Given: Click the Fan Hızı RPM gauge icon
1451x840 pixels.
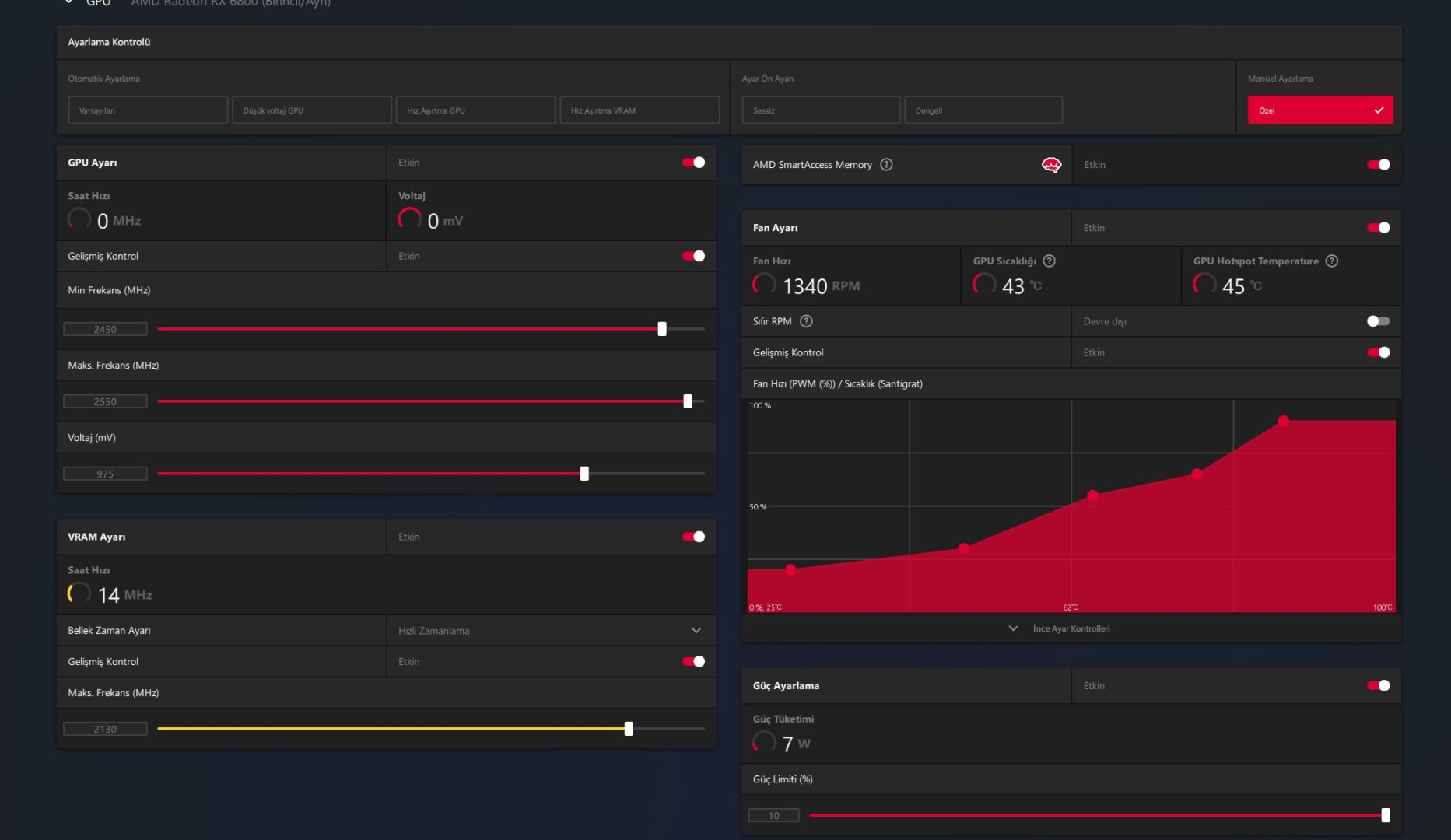Looking at the screenshot, I should pos(764,285).
